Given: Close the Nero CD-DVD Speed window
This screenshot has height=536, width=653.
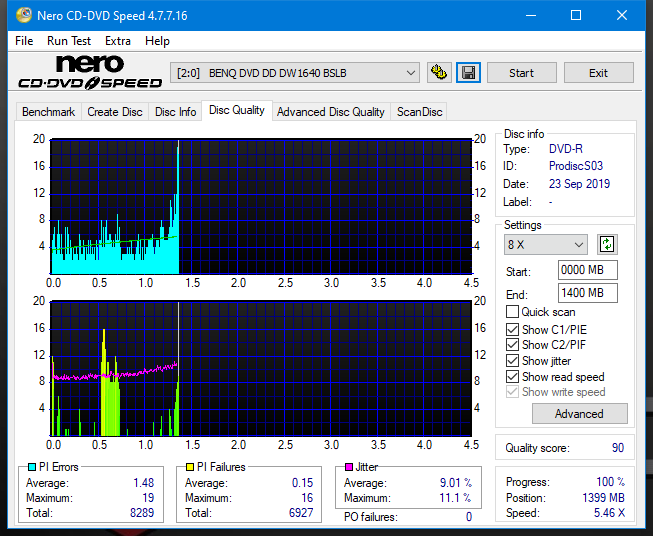Looking at the screenshot, I should [x=622, y=15].
